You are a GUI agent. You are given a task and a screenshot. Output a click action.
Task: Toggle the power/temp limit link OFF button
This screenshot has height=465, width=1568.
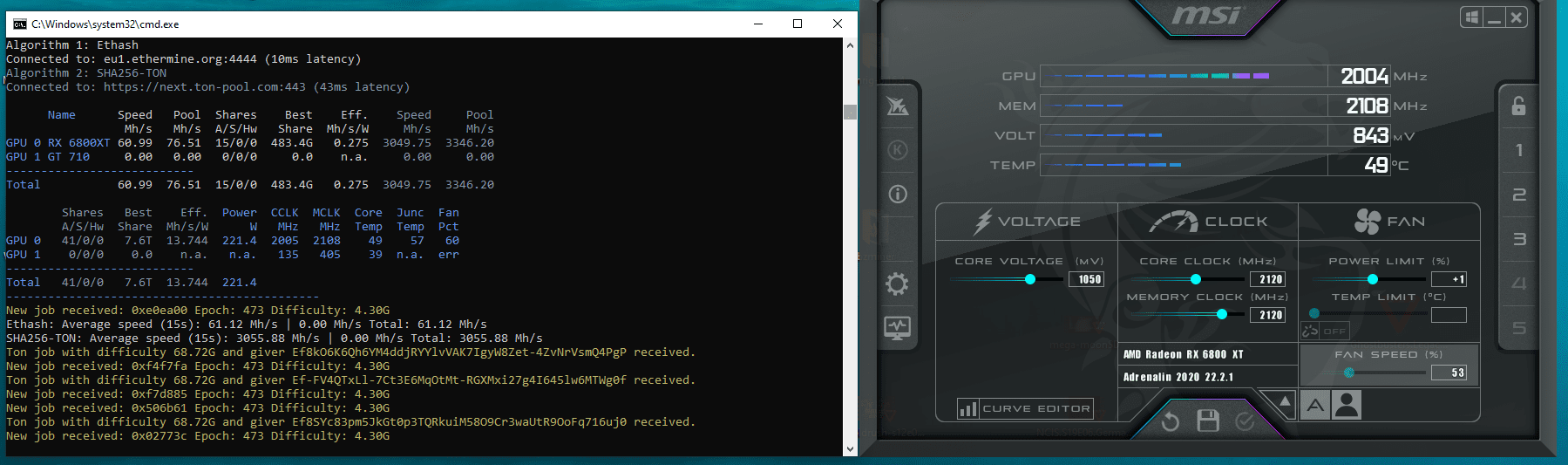[x=1325, y=331]
